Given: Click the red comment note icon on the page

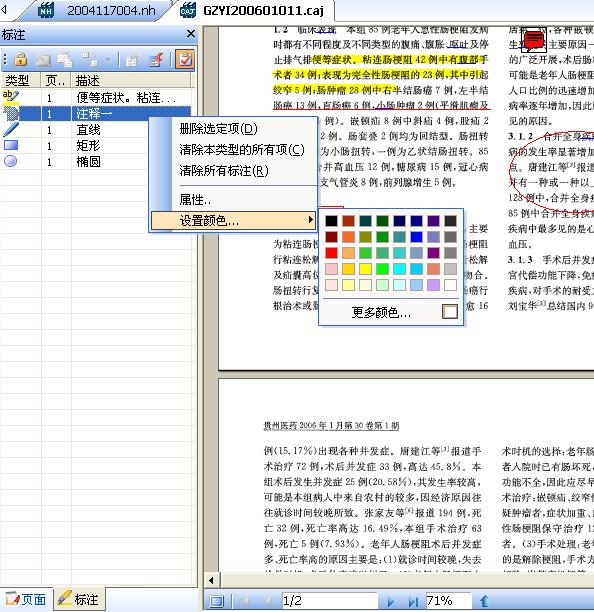Looking at the screenshot, I should point(534,41).
